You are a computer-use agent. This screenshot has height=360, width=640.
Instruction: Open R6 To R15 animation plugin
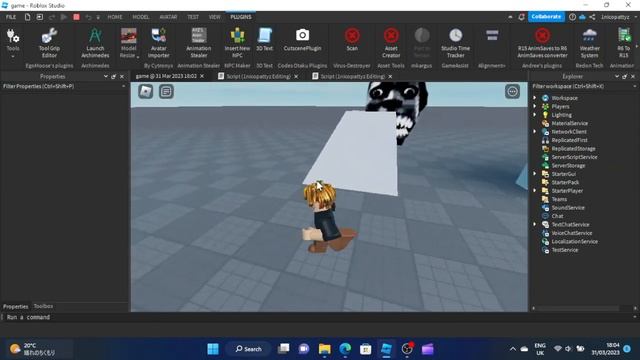pos(623,43)
